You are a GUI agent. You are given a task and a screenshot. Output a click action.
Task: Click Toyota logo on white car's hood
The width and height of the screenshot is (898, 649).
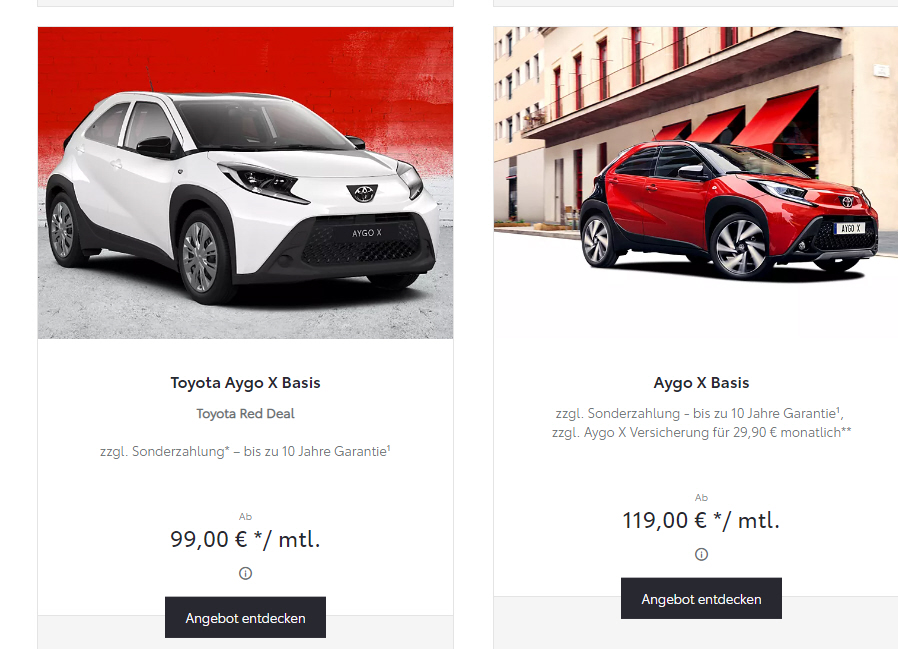click(362, 193)
